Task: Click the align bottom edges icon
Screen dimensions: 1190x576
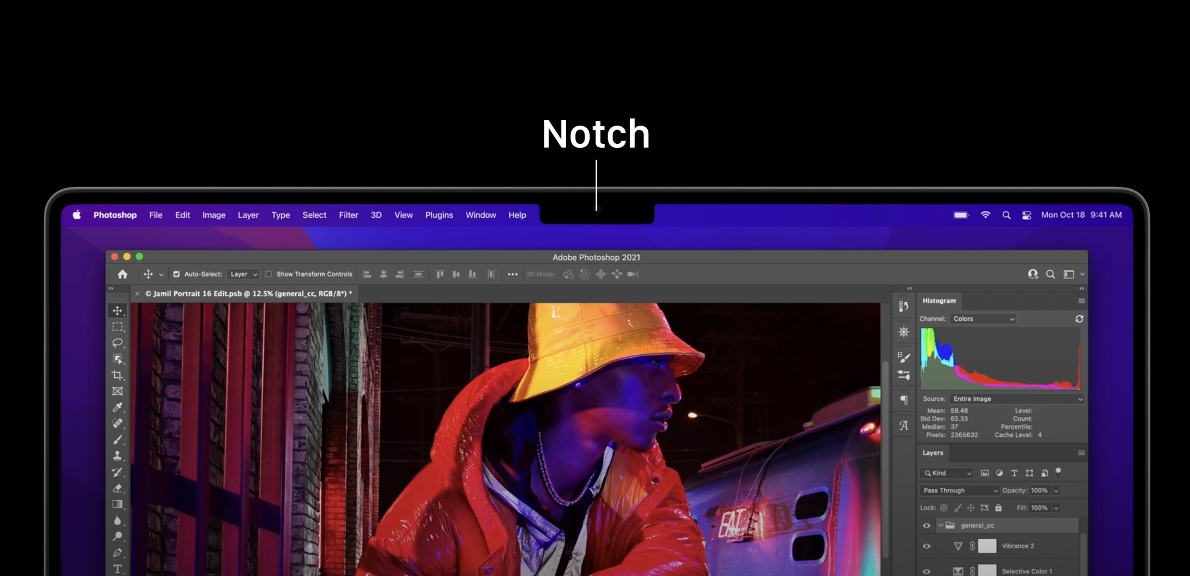Action: (x=473, y=274)
